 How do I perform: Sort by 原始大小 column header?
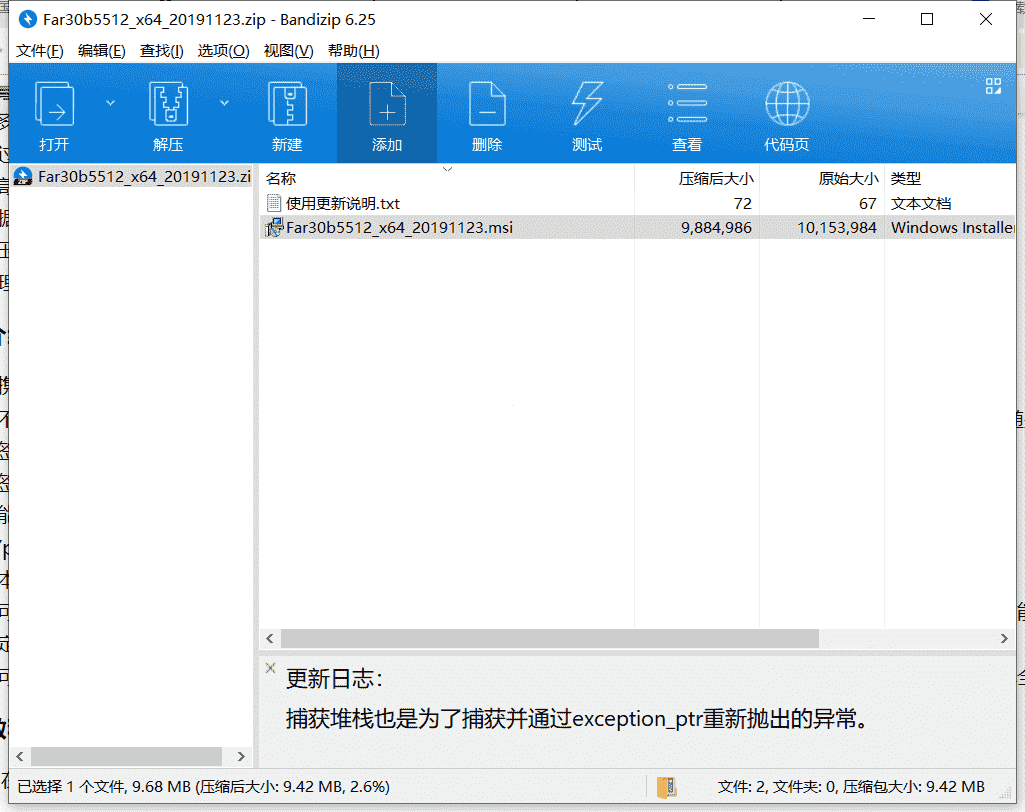[x=822, y=178]
